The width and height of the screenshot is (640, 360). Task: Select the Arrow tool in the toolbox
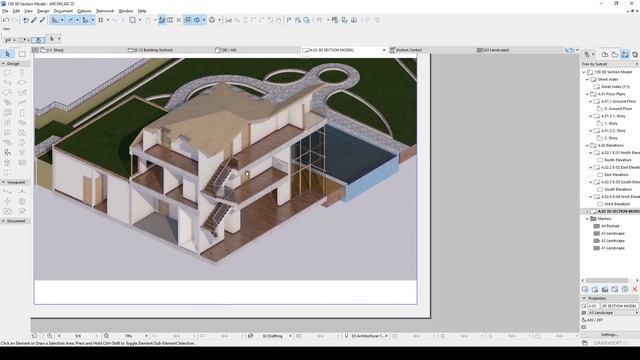[8, 54]
